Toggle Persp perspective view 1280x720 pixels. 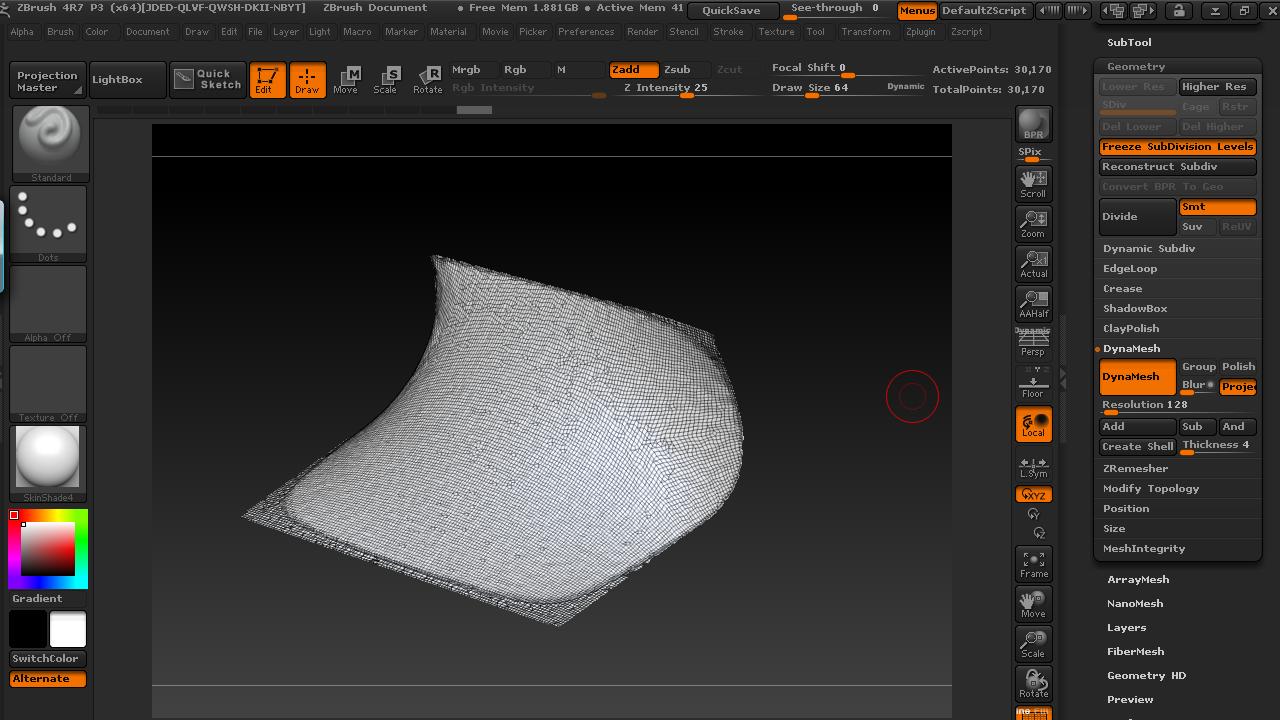1033,343
